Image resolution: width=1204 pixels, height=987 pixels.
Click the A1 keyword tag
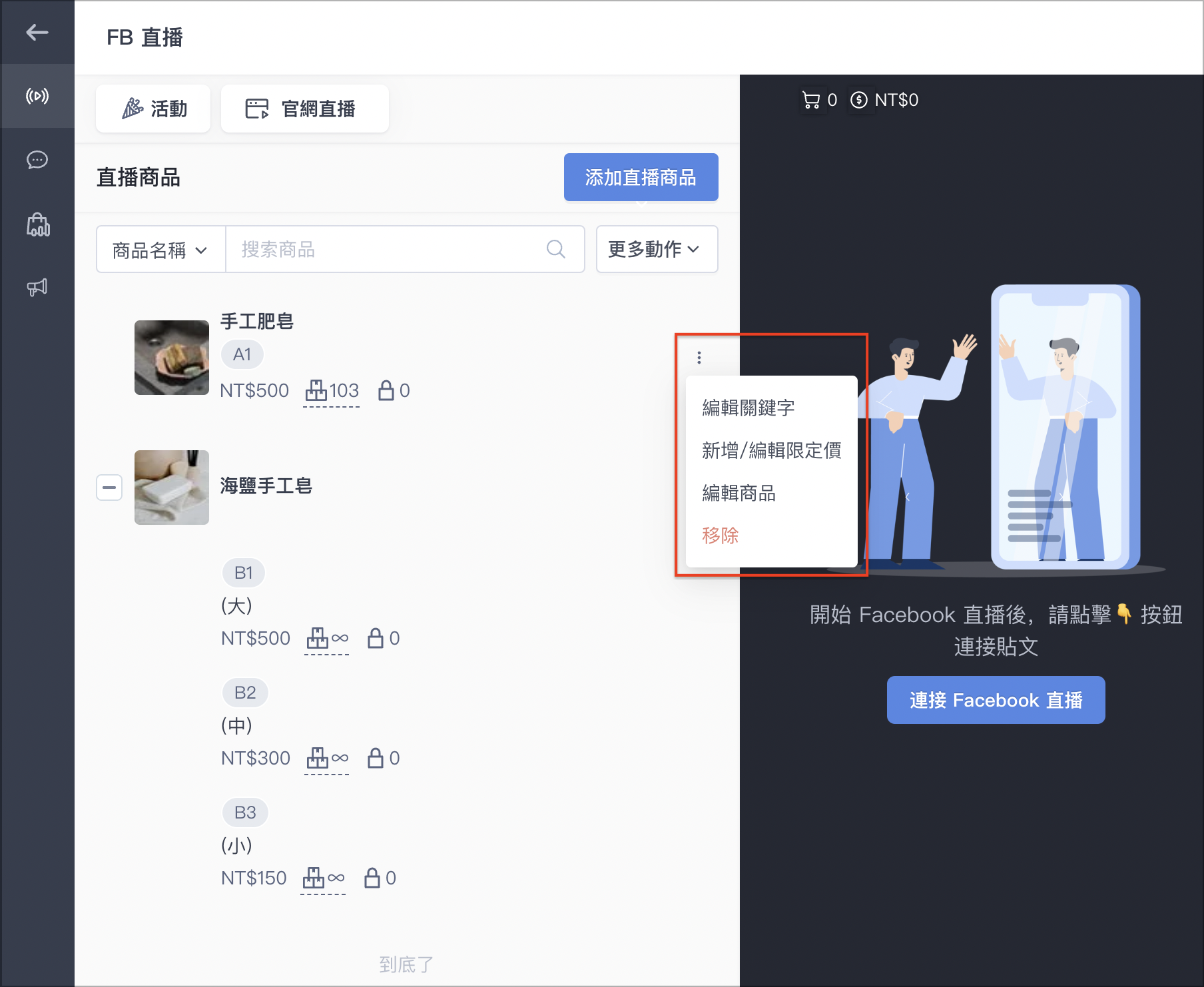click(242, 354)
